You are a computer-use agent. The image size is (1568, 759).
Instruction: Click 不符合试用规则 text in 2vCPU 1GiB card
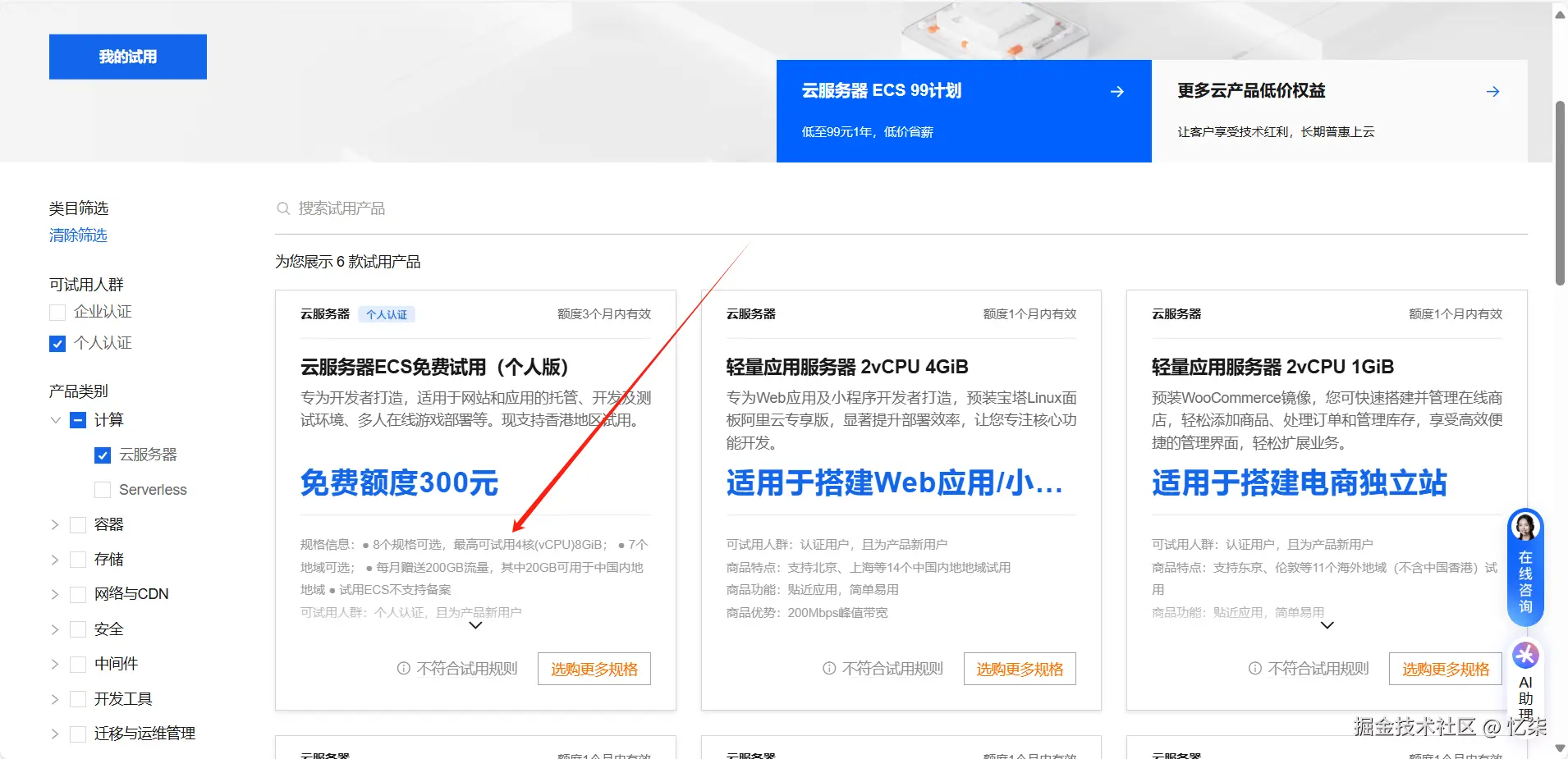click(x=1318, y=669)
